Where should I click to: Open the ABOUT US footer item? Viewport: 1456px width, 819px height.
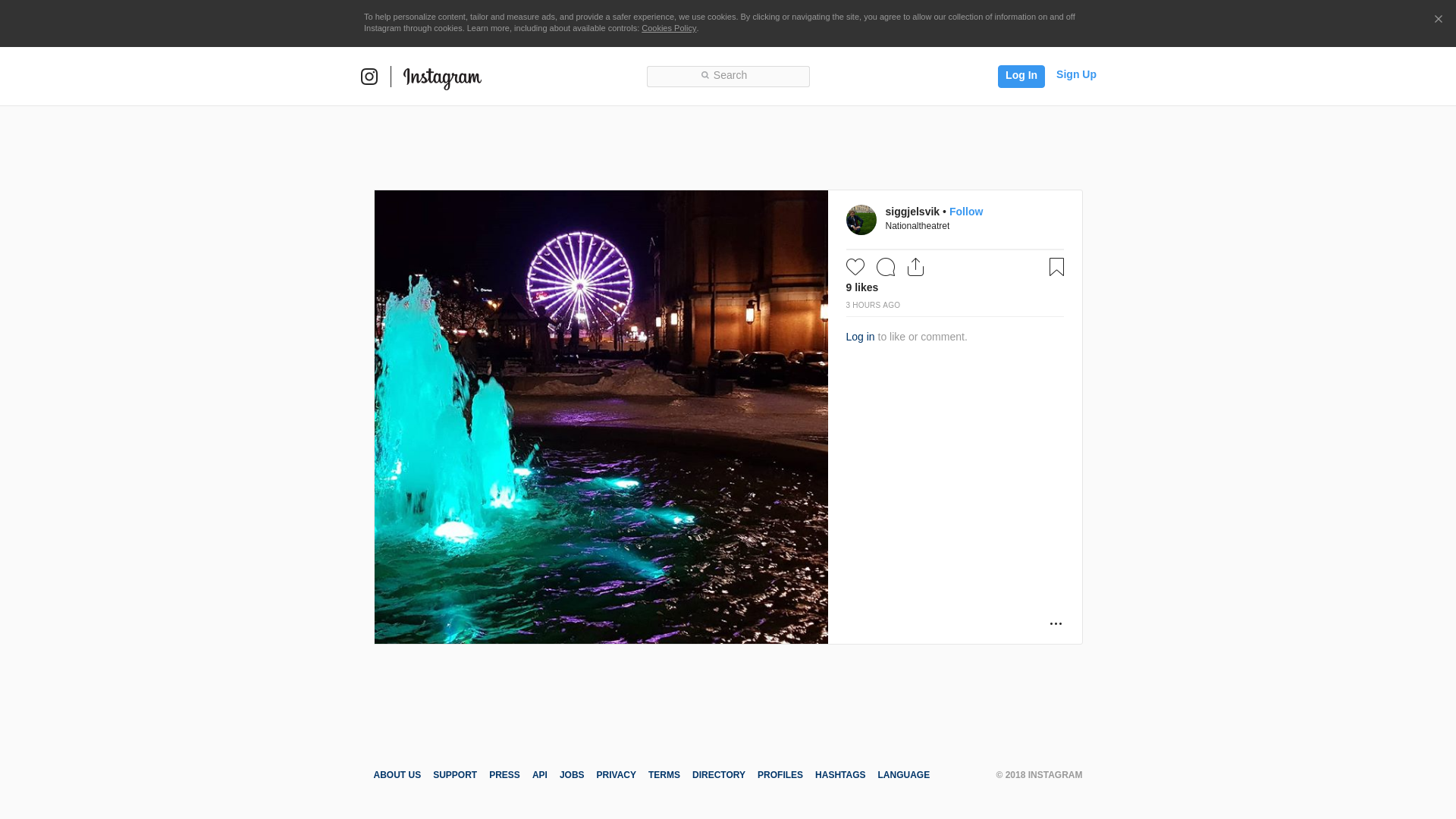[x=397, y=775]
